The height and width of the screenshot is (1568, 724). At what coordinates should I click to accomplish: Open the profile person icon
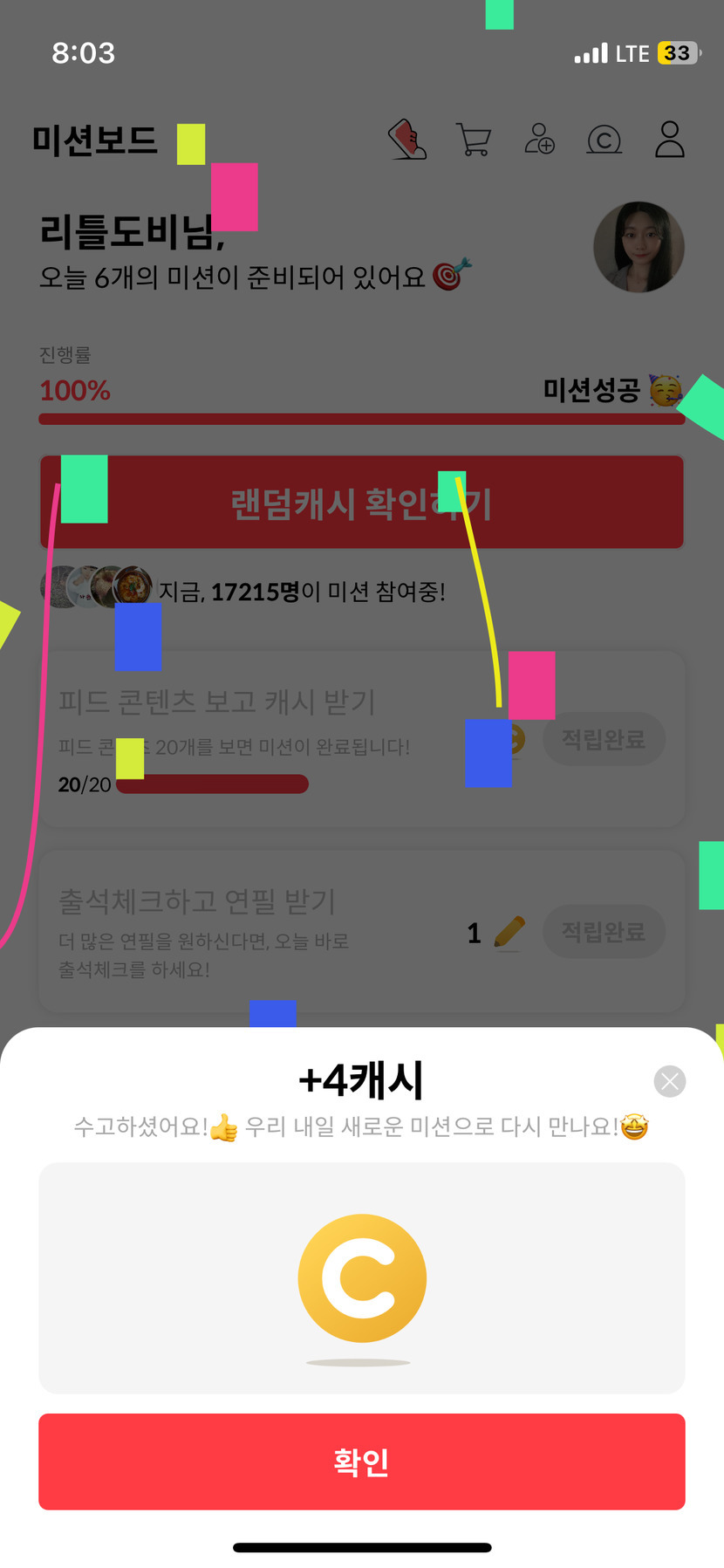click(x=670, y=139)
